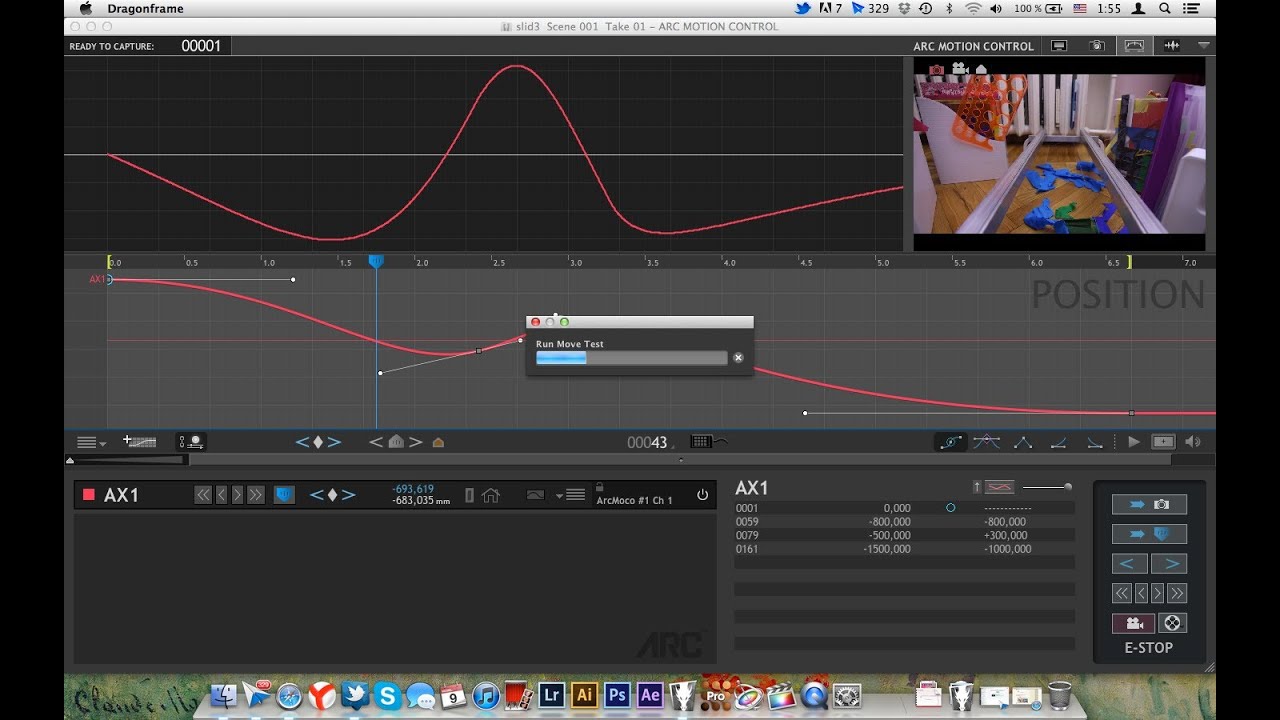Click the red curve thumbnail button
Image resolution: width=1280 pixels, height=720 pixels.
[x=1000, y=487]
